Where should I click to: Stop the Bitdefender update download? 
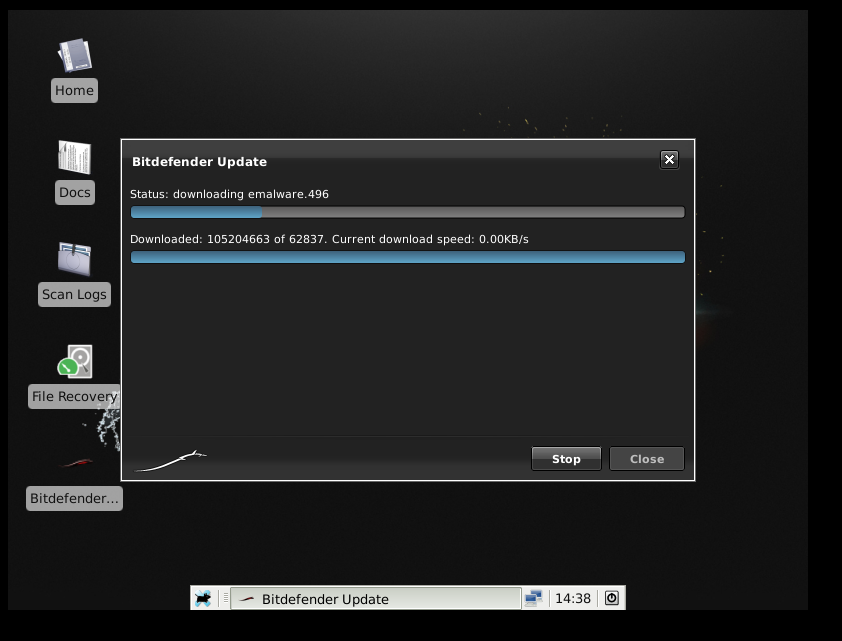[566, 459]
